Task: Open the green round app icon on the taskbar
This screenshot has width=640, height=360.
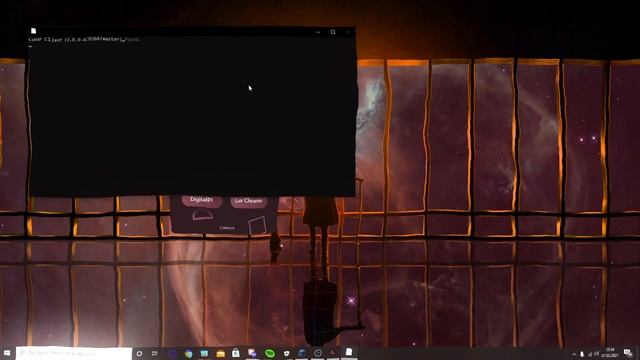Action: 269,353
